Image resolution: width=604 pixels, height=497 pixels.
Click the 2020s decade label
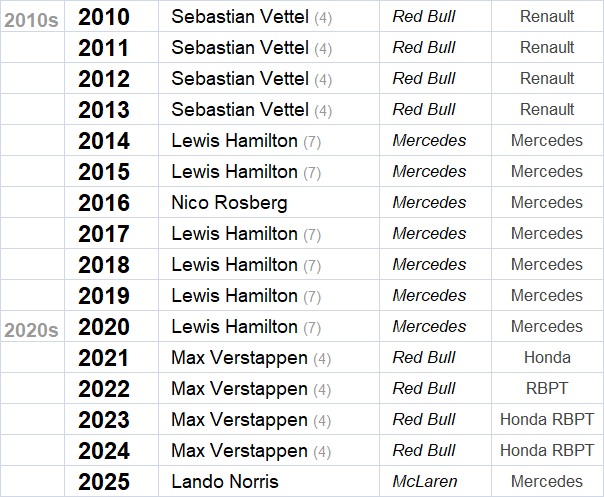(x=31, y=327)
